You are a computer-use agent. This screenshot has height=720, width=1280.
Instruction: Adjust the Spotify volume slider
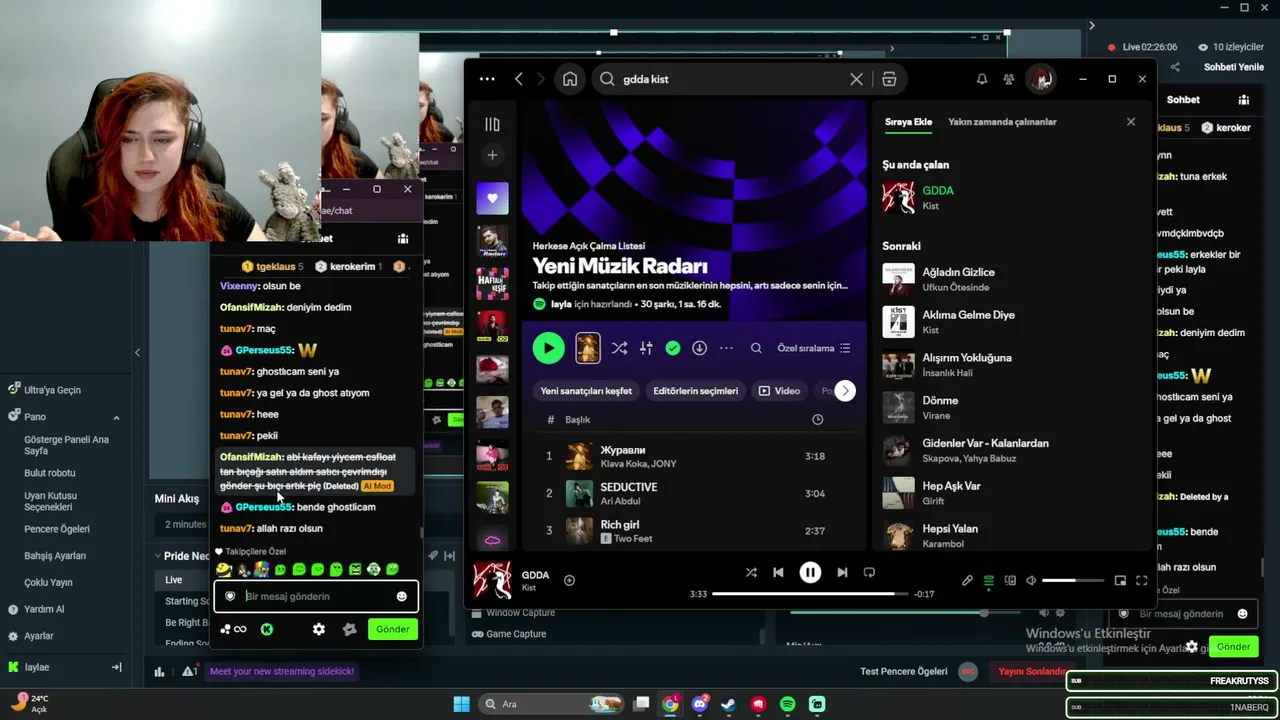point(1075,580)
